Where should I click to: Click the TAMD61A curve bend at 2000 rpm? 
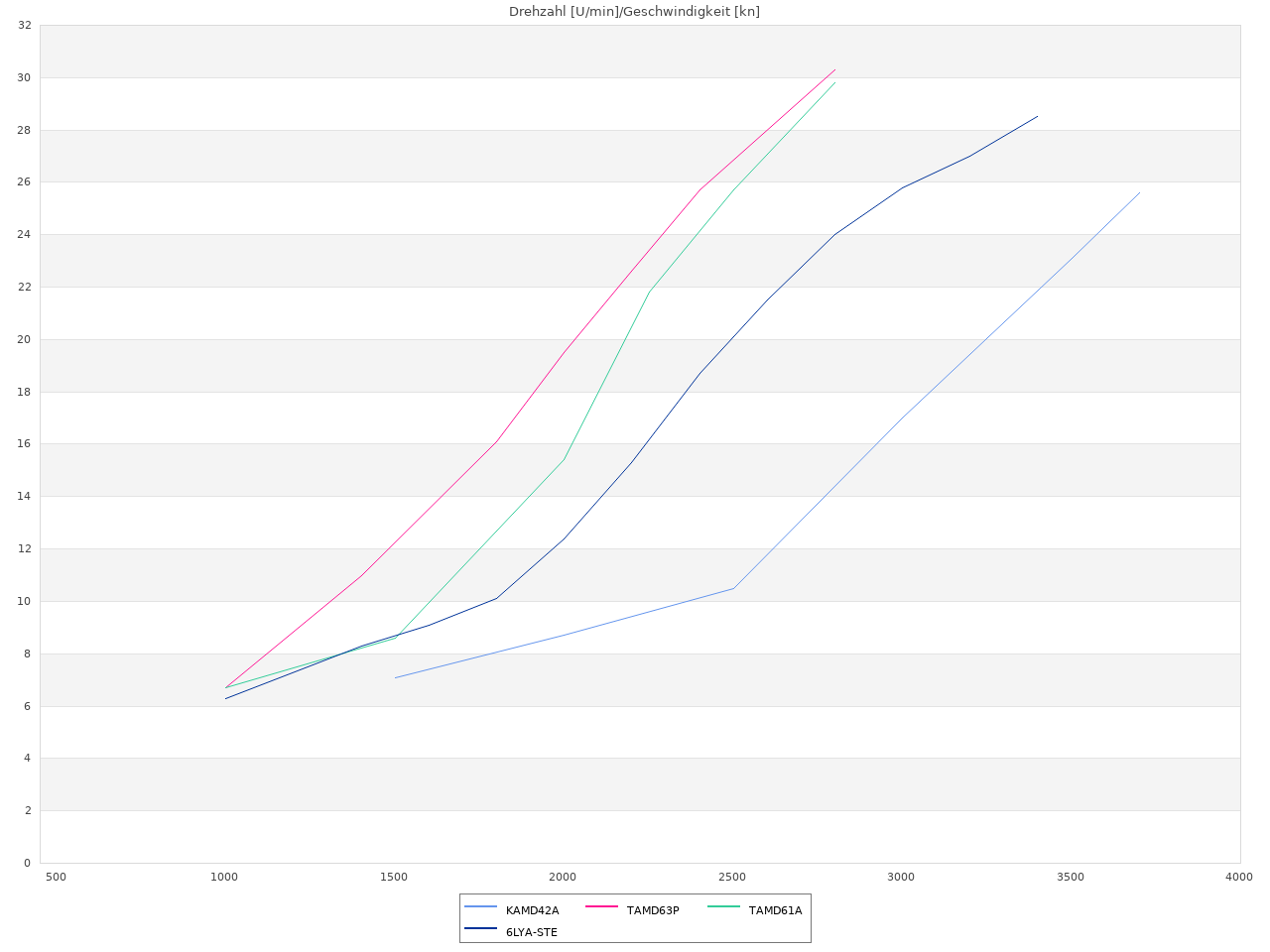click(564, 459)
